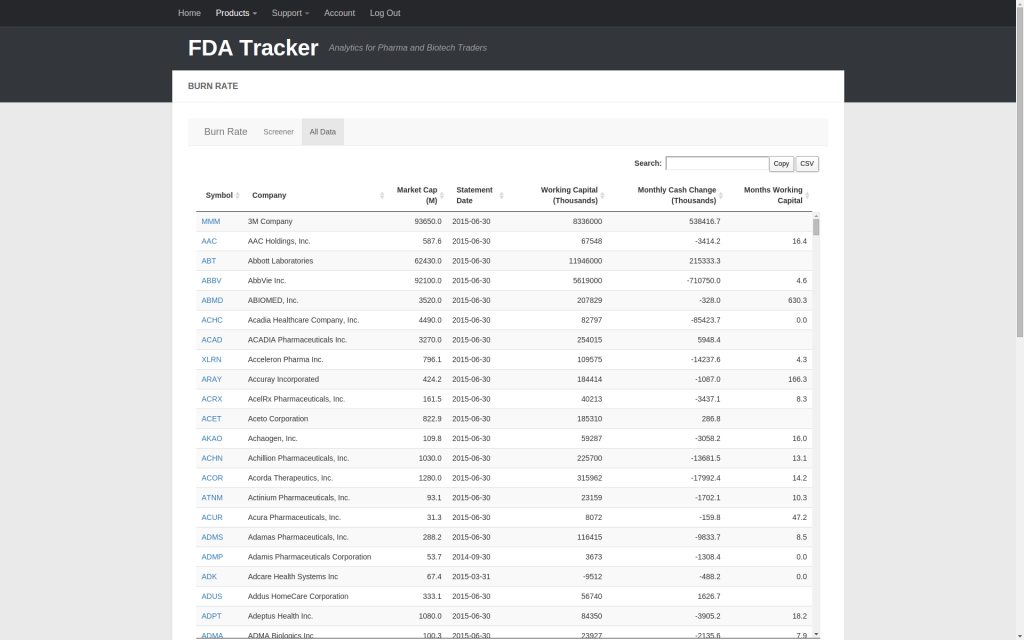Open the ABBV ticker link
Image resolution: width=1024 pixels, height=640 pixels.
[x=212, y=281]
